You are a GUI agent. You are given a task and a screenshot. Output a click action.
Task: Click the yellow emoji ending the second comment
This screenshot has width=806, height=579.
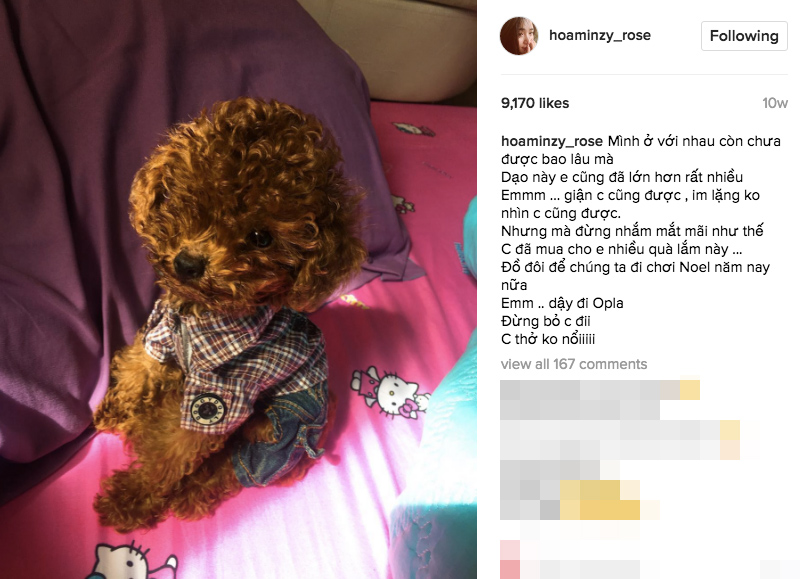tap(730, 440)
